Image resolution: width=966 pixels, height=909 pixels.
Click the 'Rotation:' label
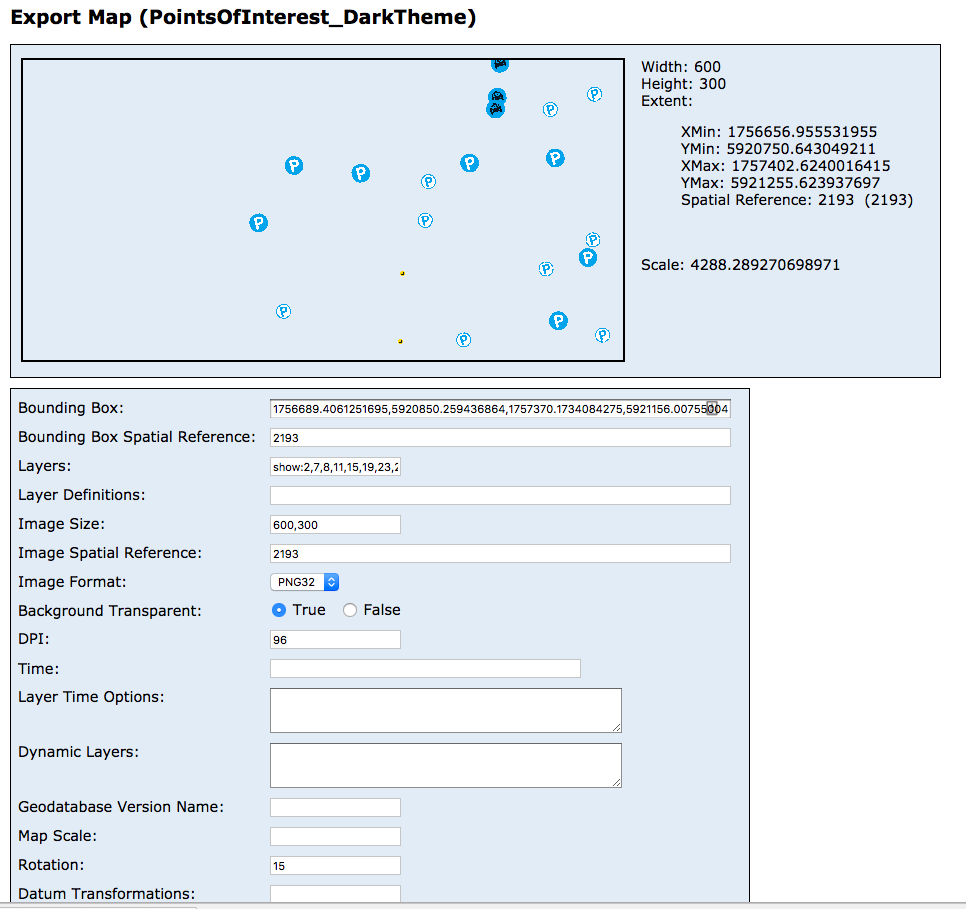(51, 865)
